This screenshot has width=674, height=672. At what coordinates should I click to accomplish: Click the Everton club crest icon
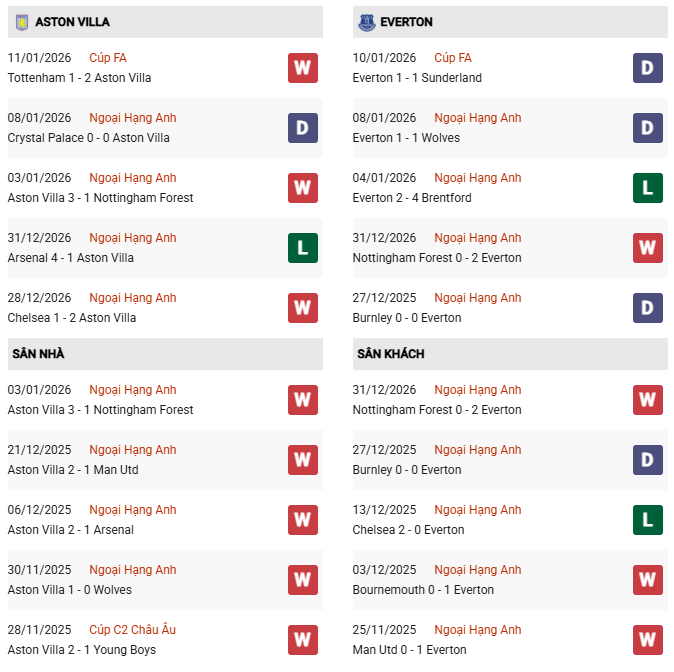tap(366, 22)
